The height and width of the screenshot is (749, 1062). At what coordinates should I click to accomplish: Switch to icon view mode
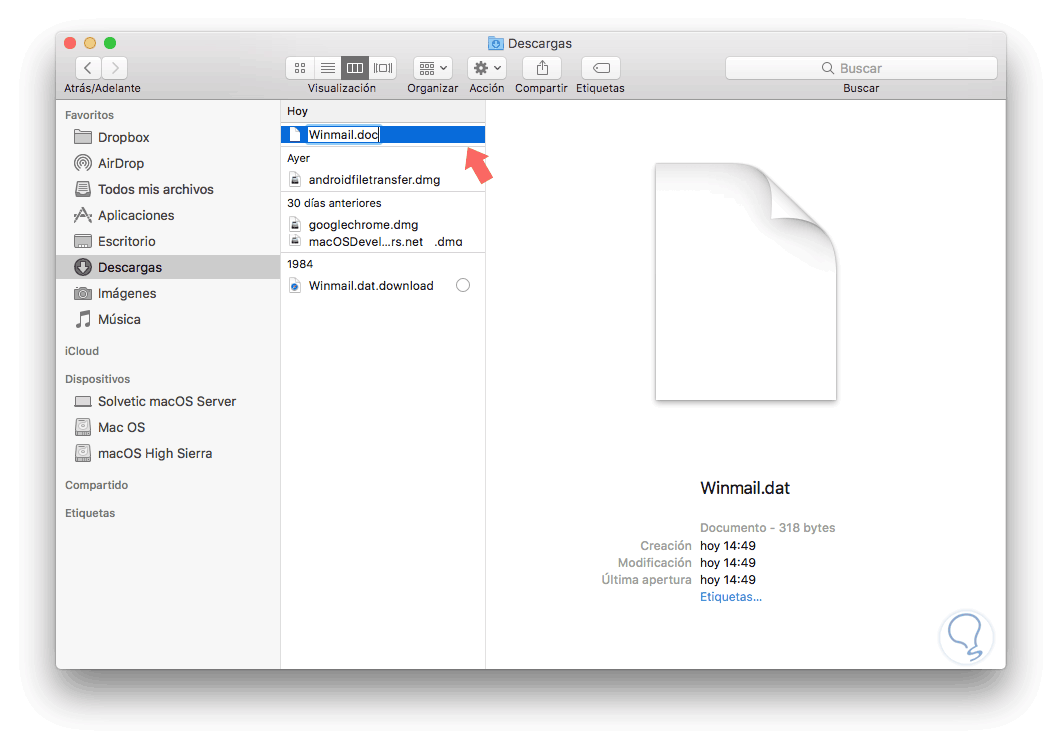click(x=299, y=67)
